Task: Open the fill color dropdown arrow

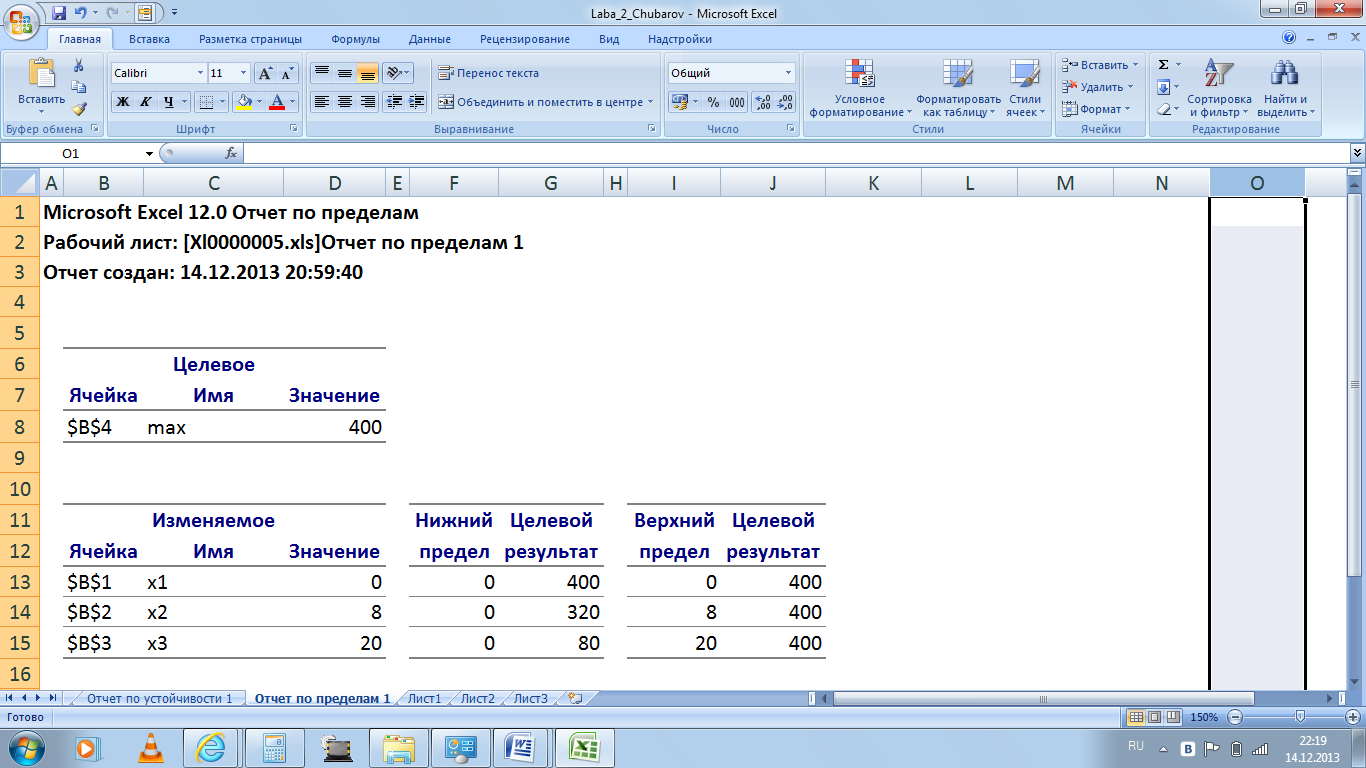Action: pos(259,102)
